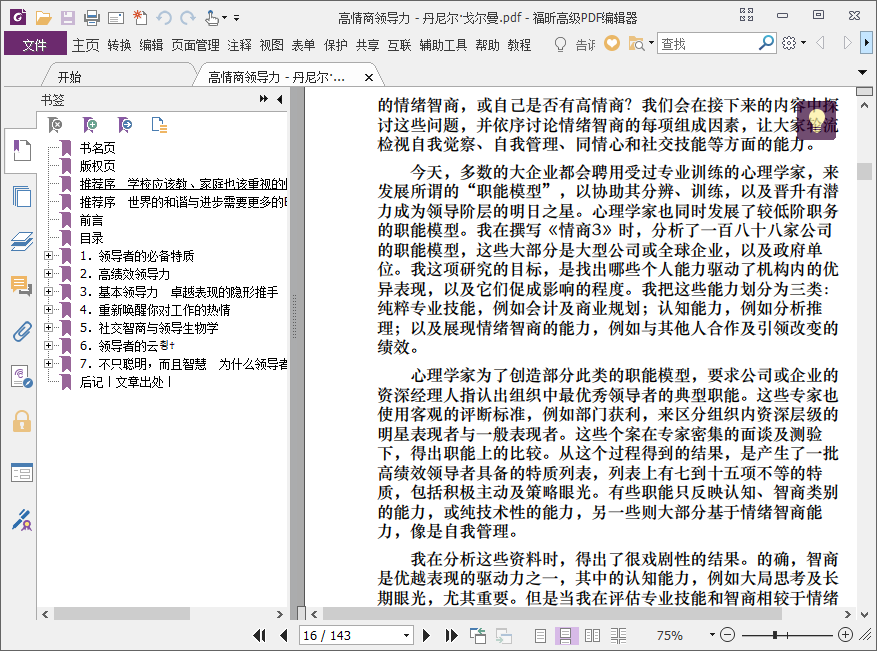Image resolution: width=877 pixels, height=651 pixels.
Task: Open the zoom level dropdown arrow
Action: [712, 635]
